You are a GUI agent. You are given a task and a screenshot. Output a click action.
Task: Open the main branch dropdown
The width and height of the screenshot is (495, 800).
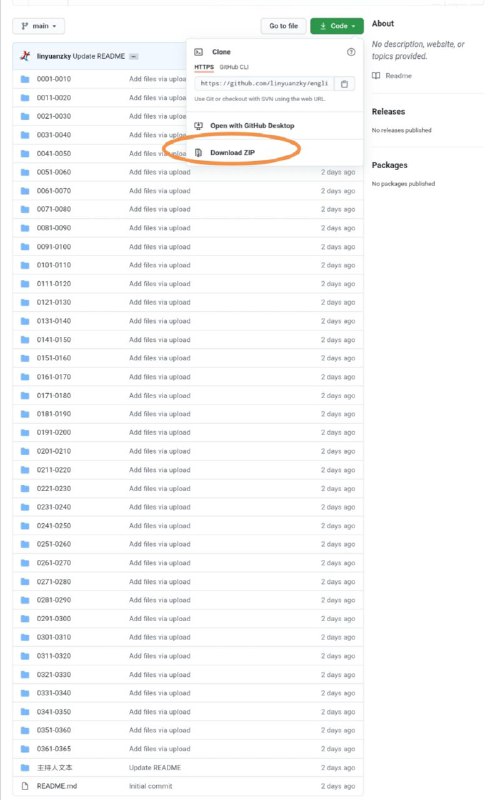tap(39, 26)
